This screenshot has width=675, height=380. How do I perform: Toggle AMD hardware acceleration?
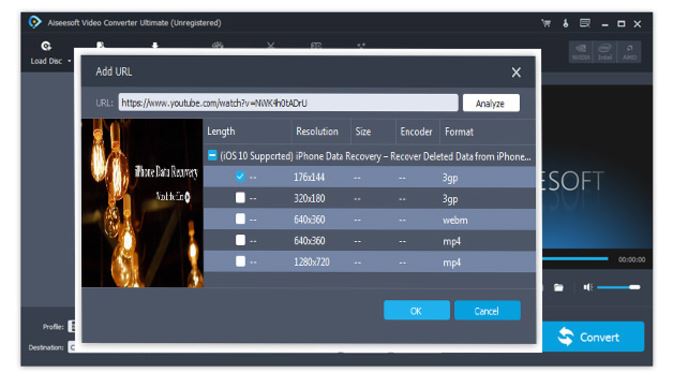(629, 52)
